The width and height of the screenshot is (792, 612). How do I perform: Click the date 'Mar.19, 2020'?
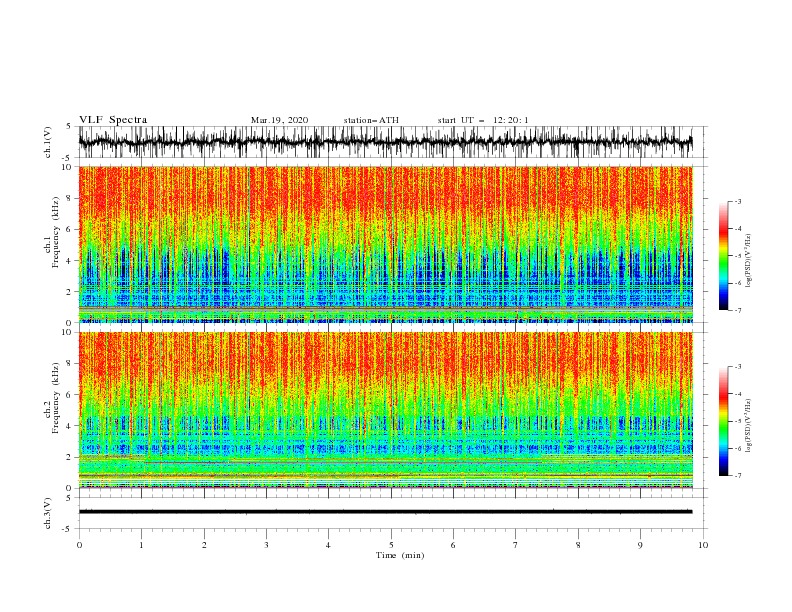(x=279, y=120)
